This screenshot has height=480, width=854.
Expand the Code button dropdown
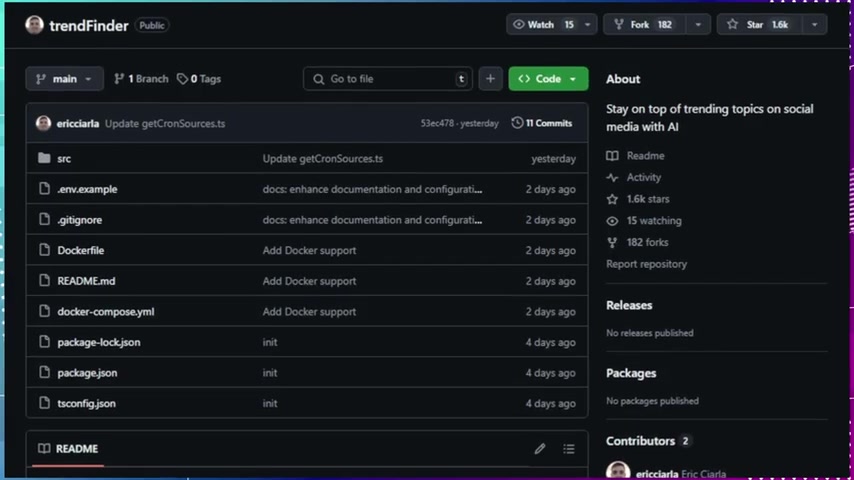tap(572, 79)
